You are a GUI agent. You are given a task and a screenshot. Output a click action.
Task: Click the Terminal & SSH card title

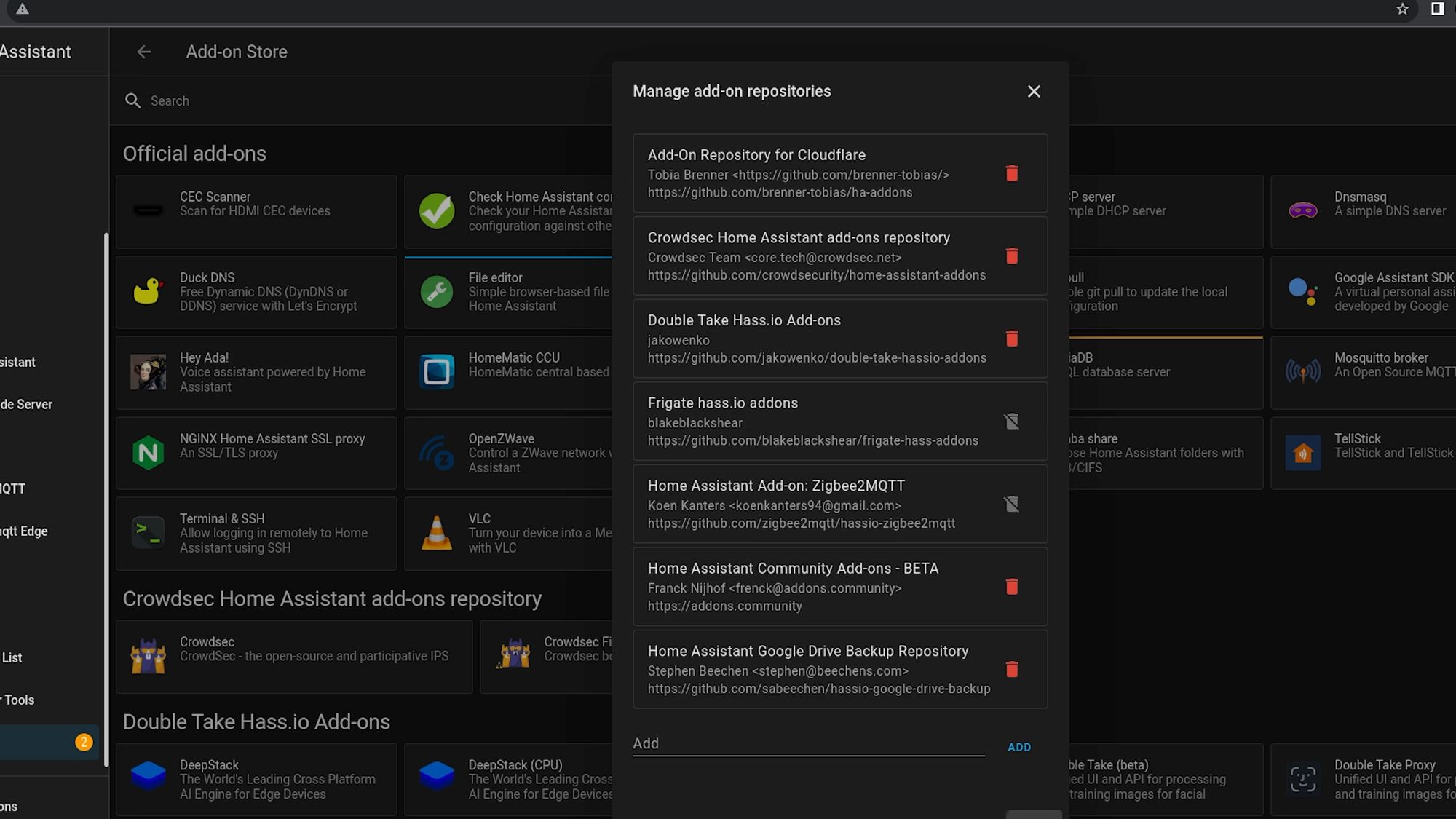pyautogui.click(x=222, y=518)
